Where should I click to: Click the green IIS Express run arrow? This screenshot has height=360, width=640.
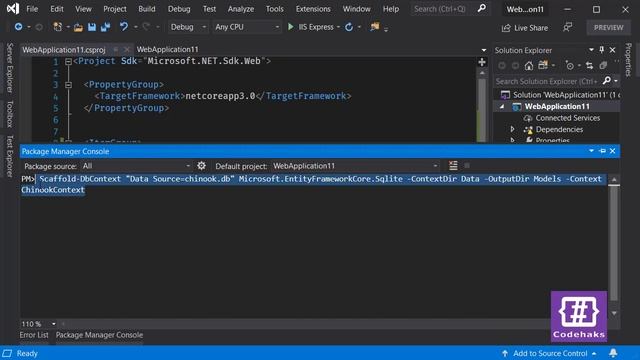291,27
